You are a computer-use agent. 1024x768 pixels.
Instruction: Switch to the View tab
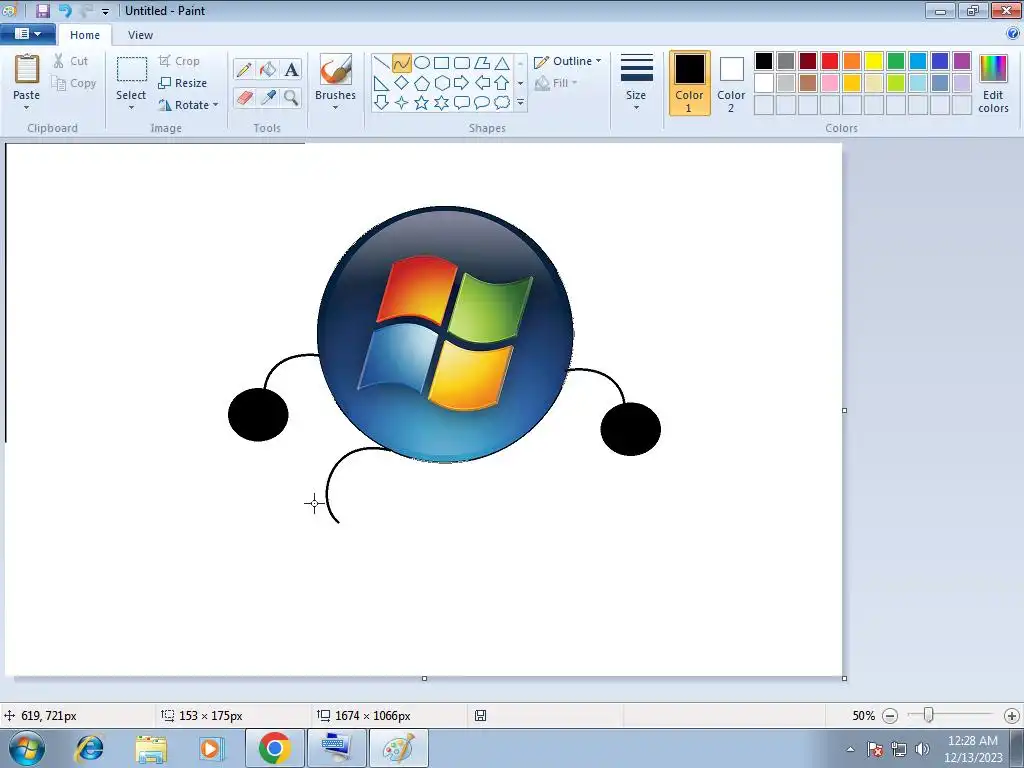point(140,35)
